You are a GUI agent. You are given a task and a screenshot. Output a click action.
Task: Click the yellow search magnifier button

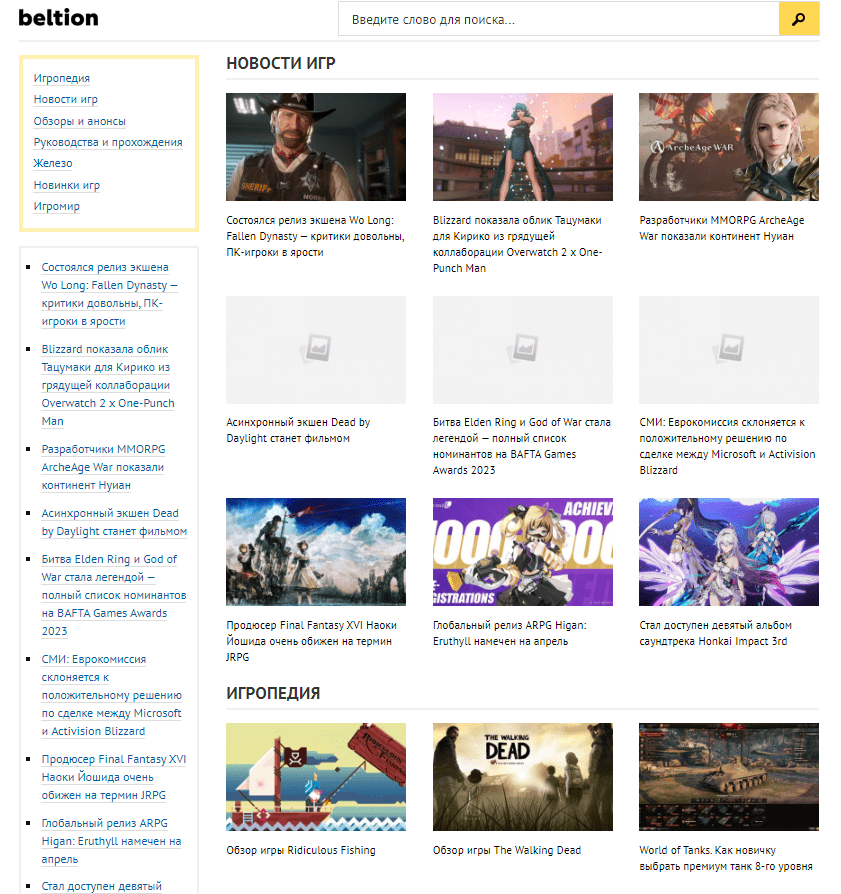pos(799,19)
